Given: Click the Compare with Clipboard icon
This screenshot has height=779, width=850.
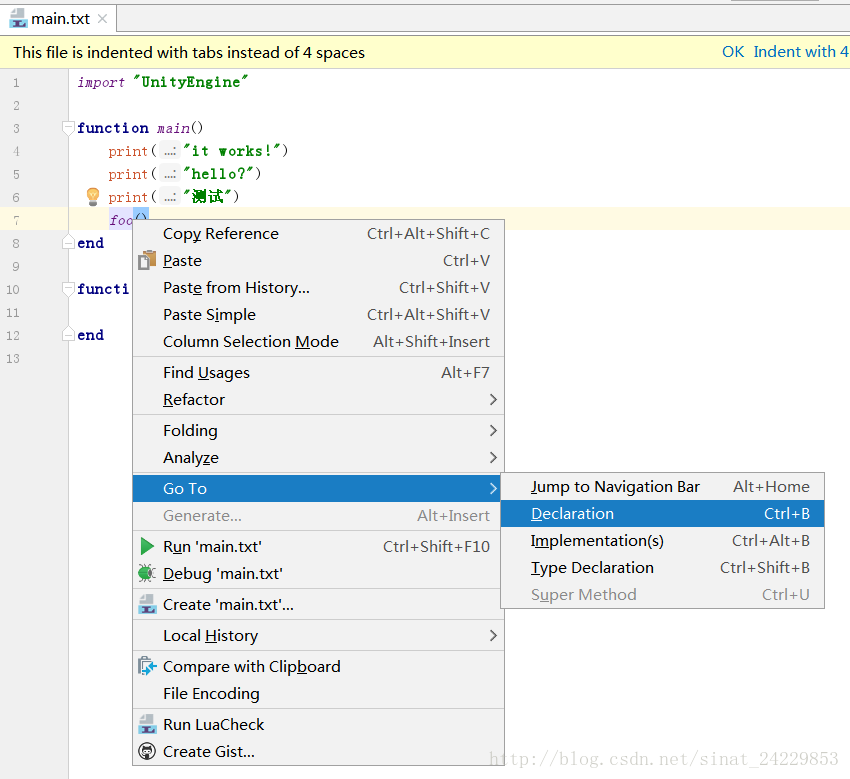Looking at the screenshot, I should [x=147, y=666].
